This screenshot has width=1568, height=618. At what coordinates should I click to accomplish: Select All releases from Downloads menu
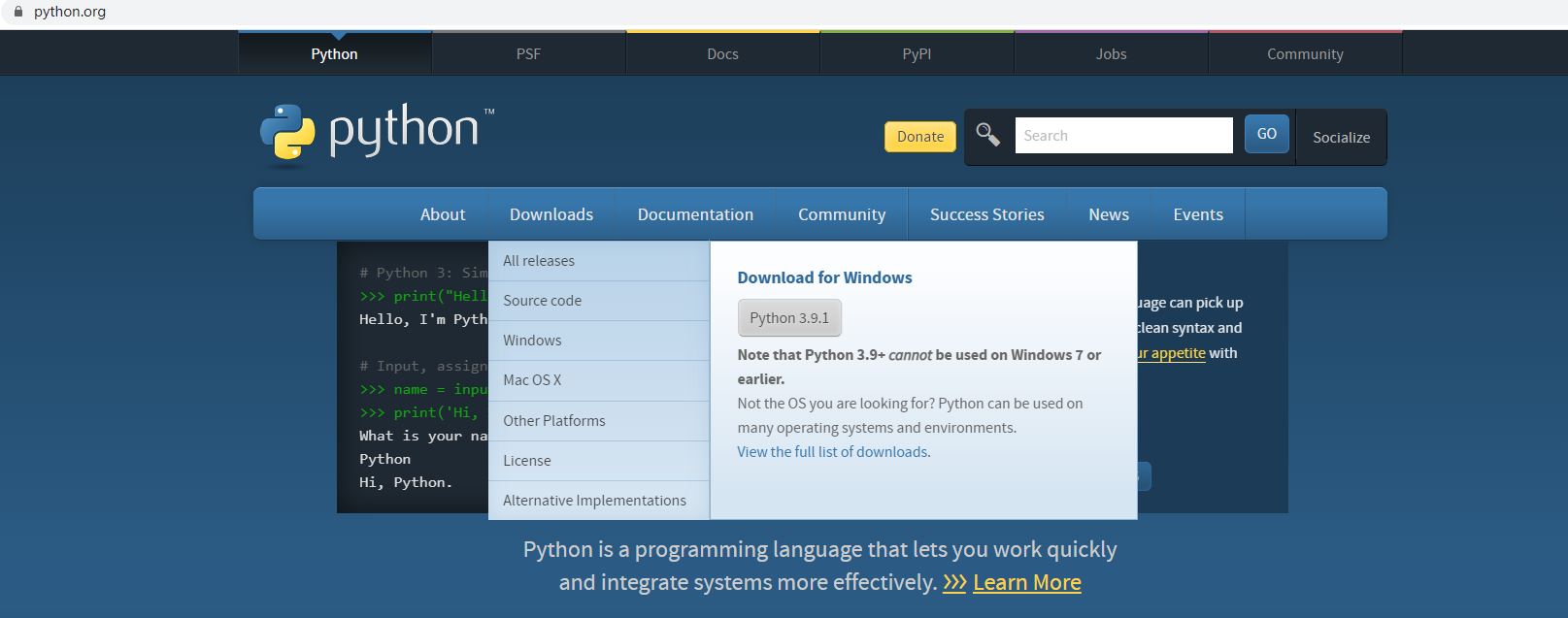599,261
